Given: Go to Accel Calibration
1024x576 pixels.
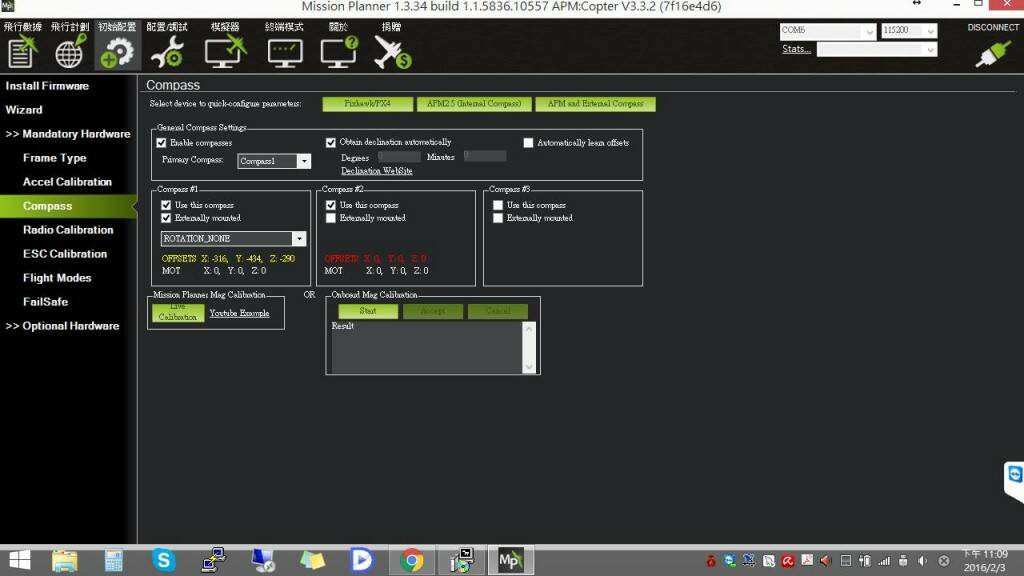Looking at the screenshot, I should click(x=67, y=182).
